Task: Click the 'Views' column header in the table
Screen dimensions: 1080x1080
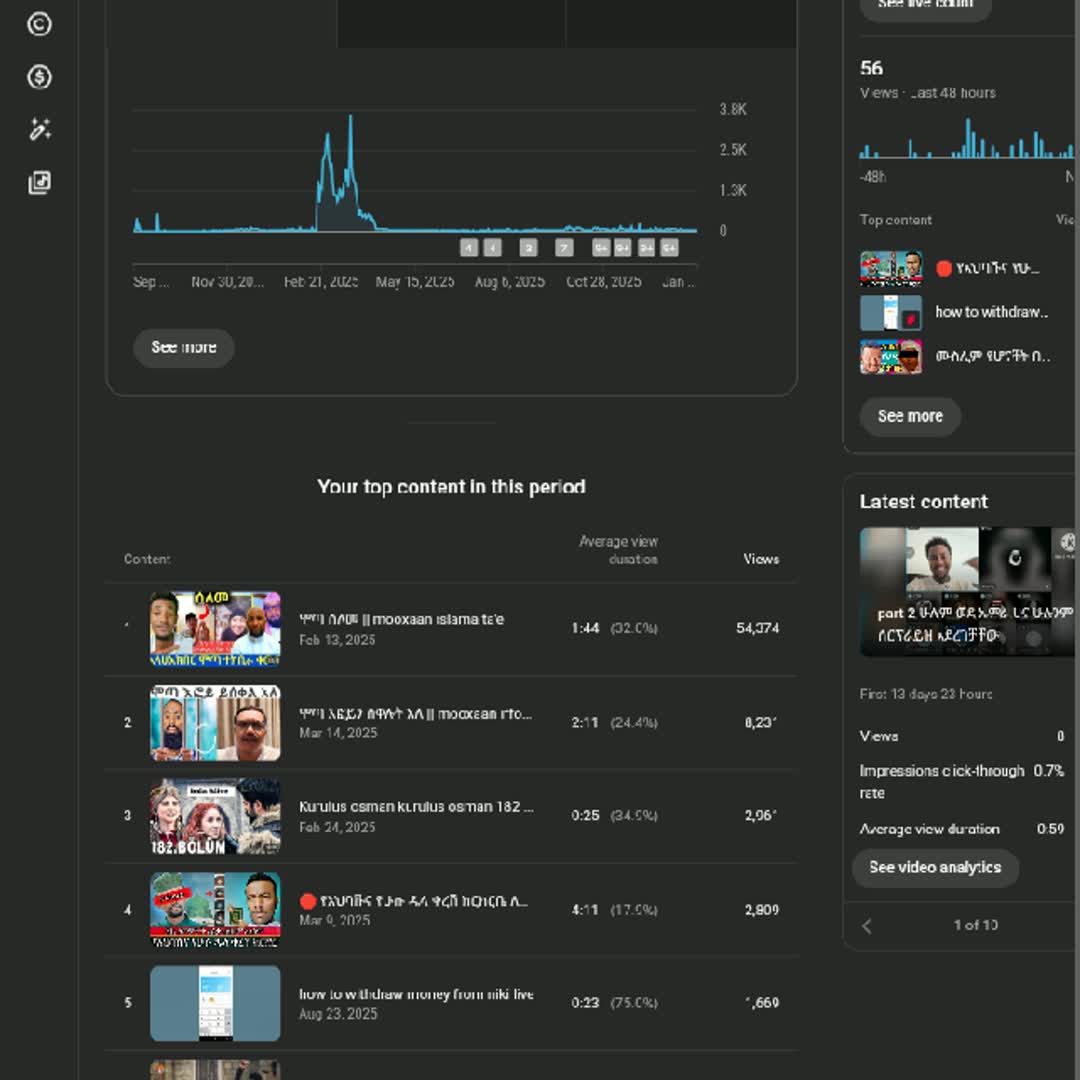Action: (761, 559)
